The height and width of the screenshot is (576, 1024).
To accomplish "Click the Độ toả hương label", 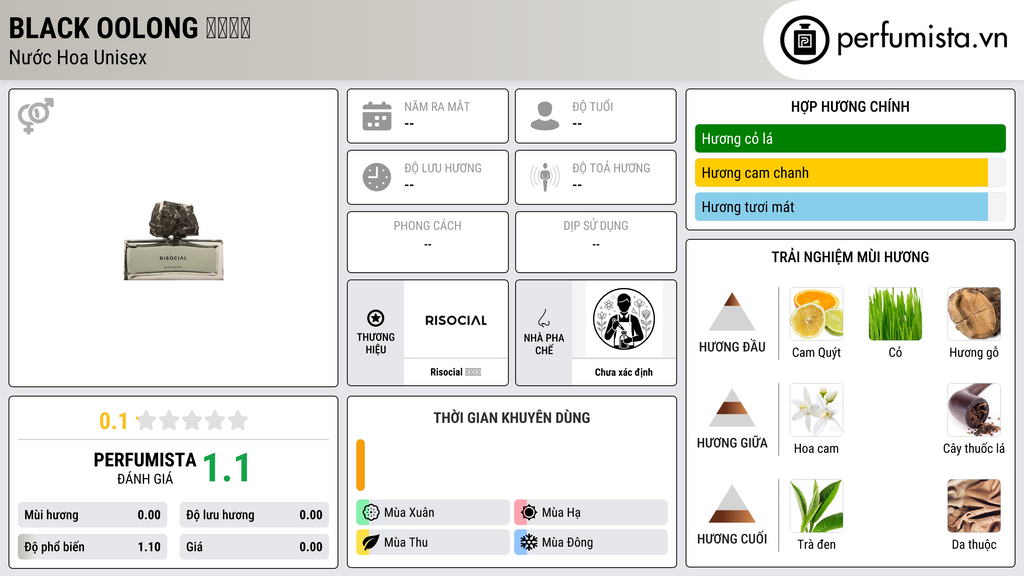I will (x=611, y=168).
